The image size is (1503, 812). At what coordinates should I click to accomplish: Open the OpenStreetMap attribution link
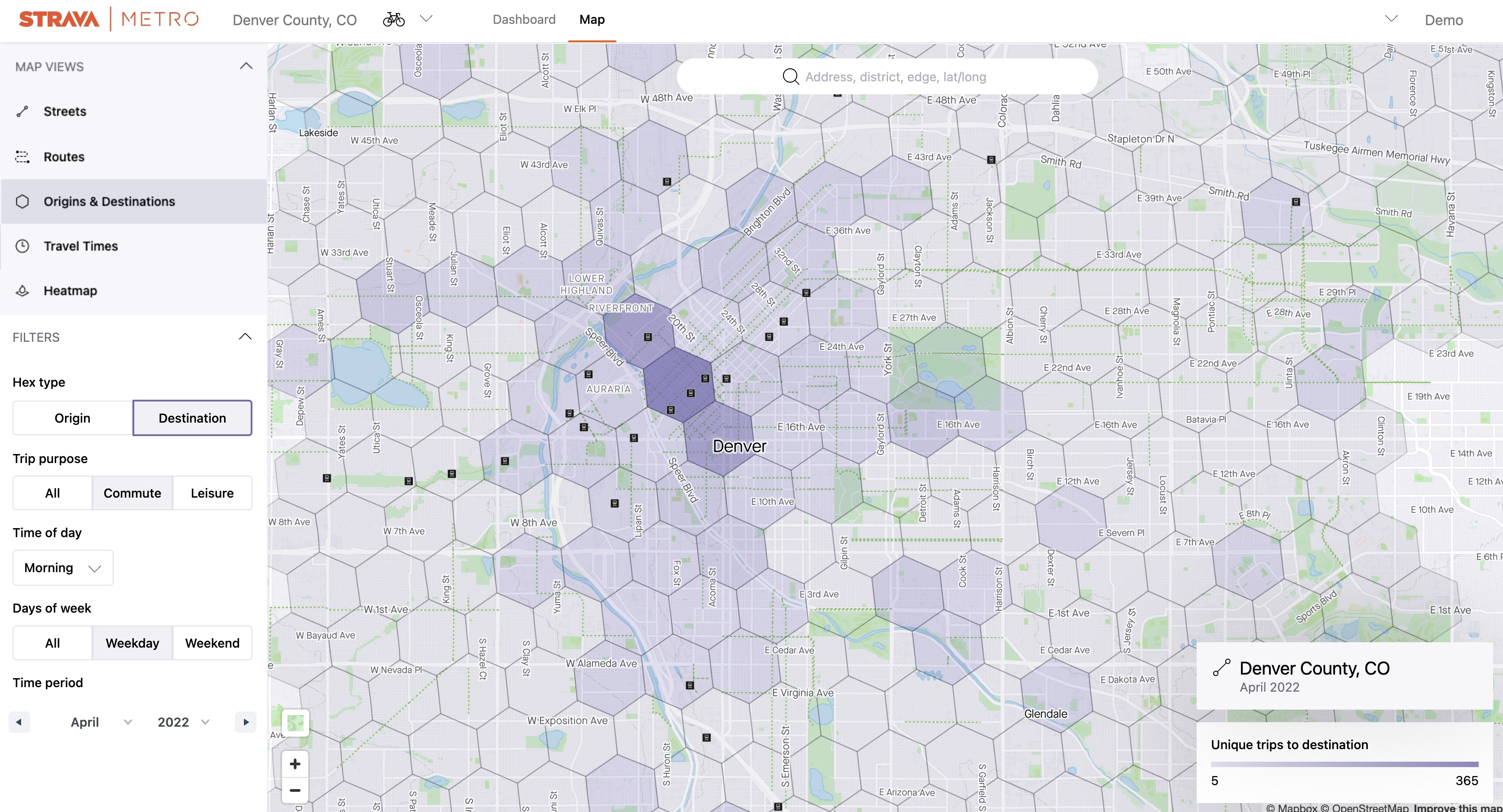click(1364, 808)
